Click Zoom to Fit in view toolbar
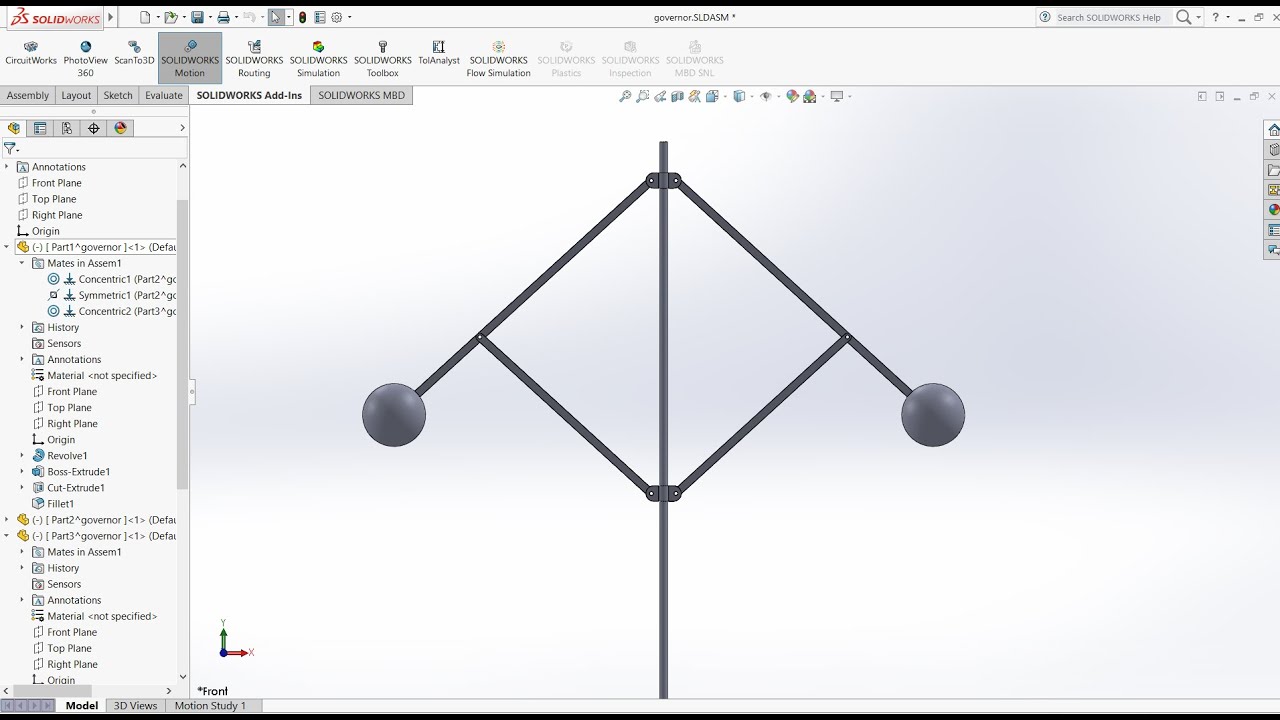 pos(625,96)
